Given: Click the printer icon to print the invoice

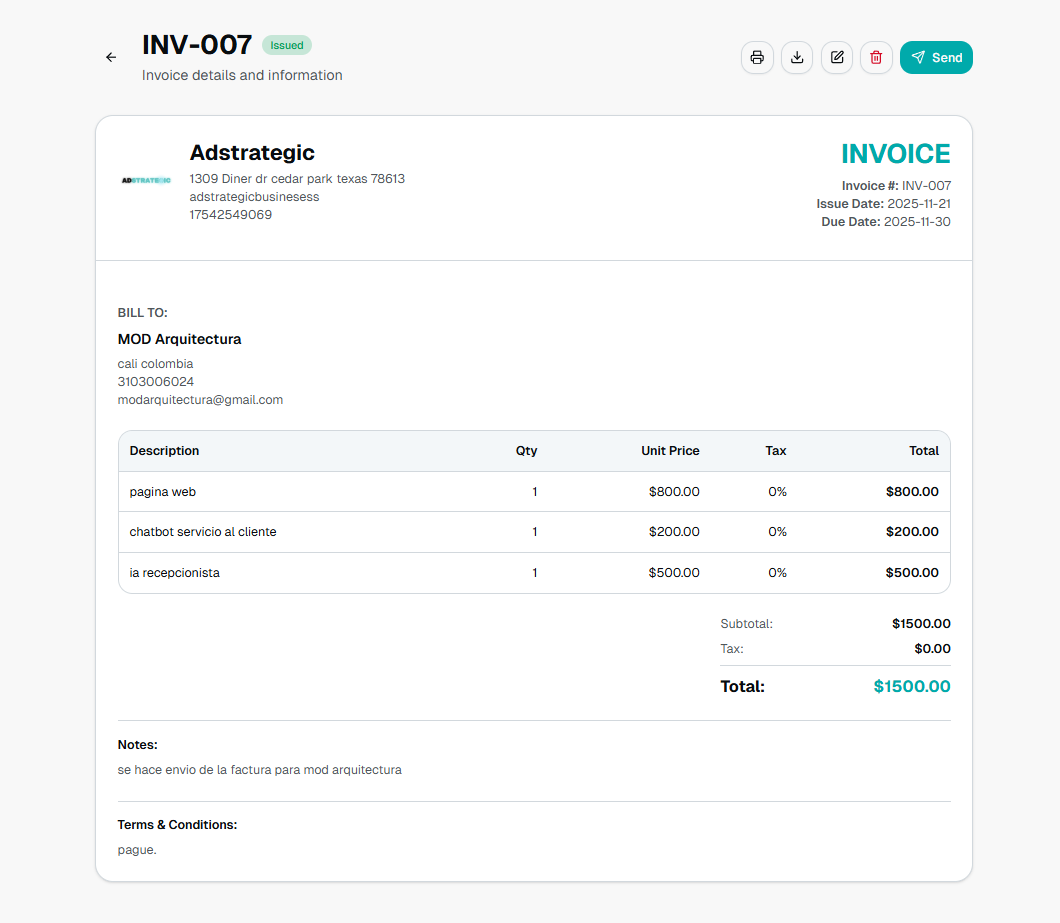Looking at the screenshot, I should 757,57.
